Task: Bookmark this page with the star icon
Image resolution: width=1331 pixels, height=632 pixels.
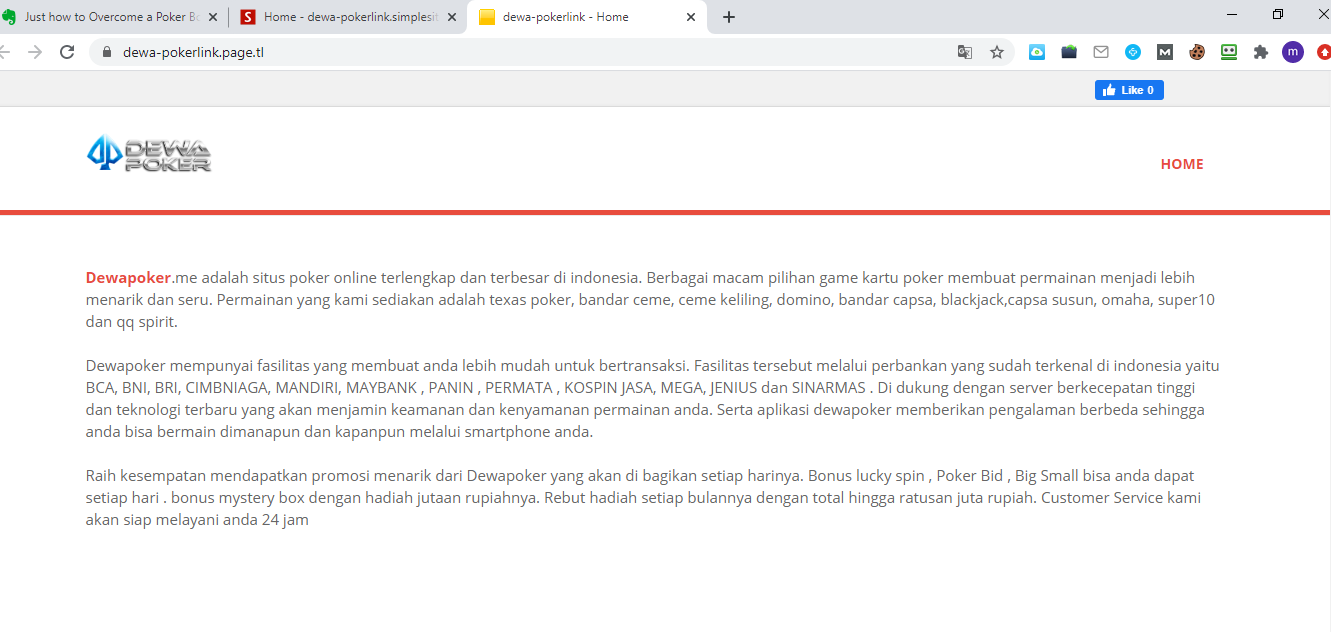Action: (997, 52)
